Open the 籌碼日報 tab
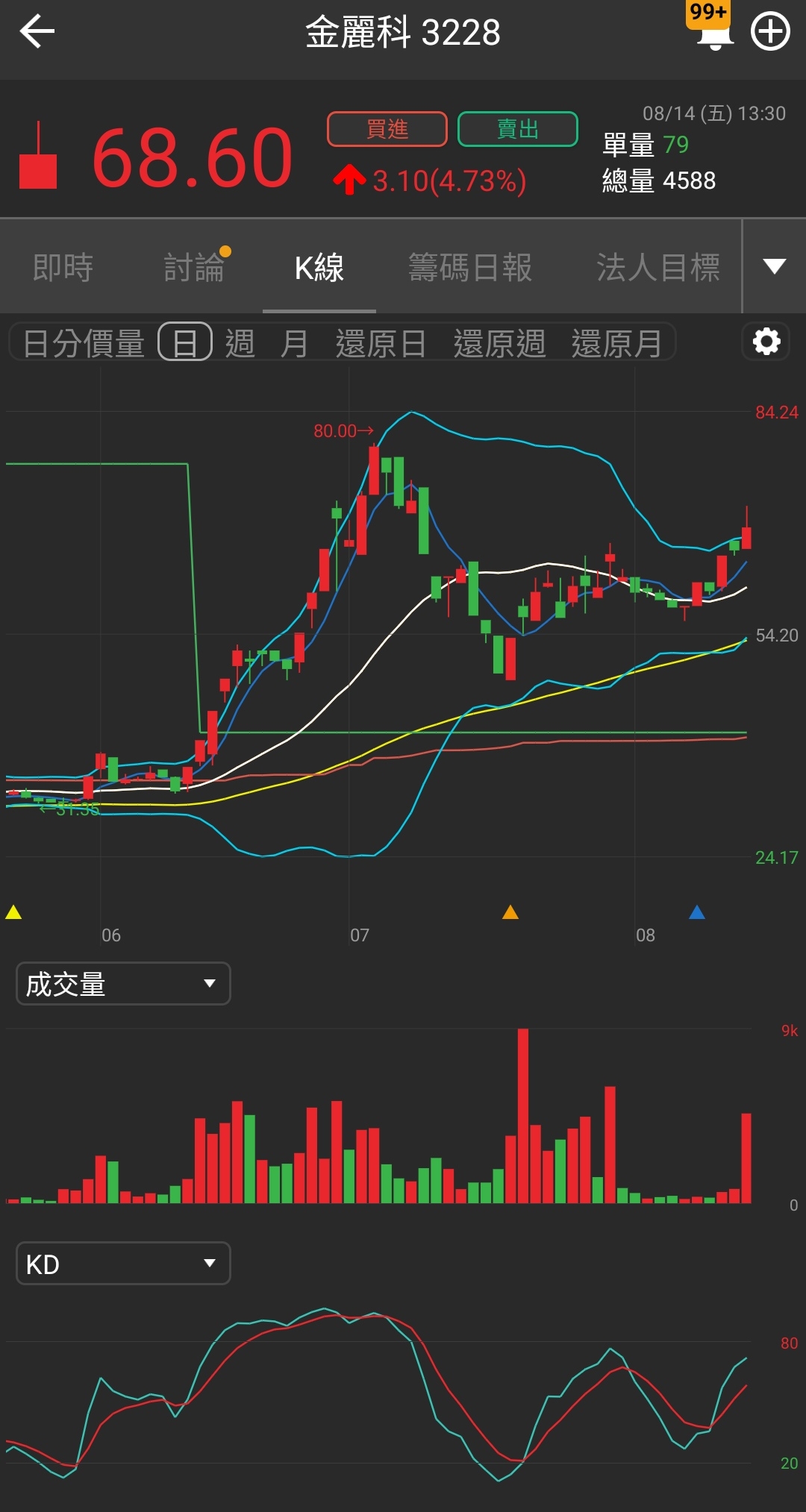This screenshot has height=1512, width=806. [x=470, y=267]
